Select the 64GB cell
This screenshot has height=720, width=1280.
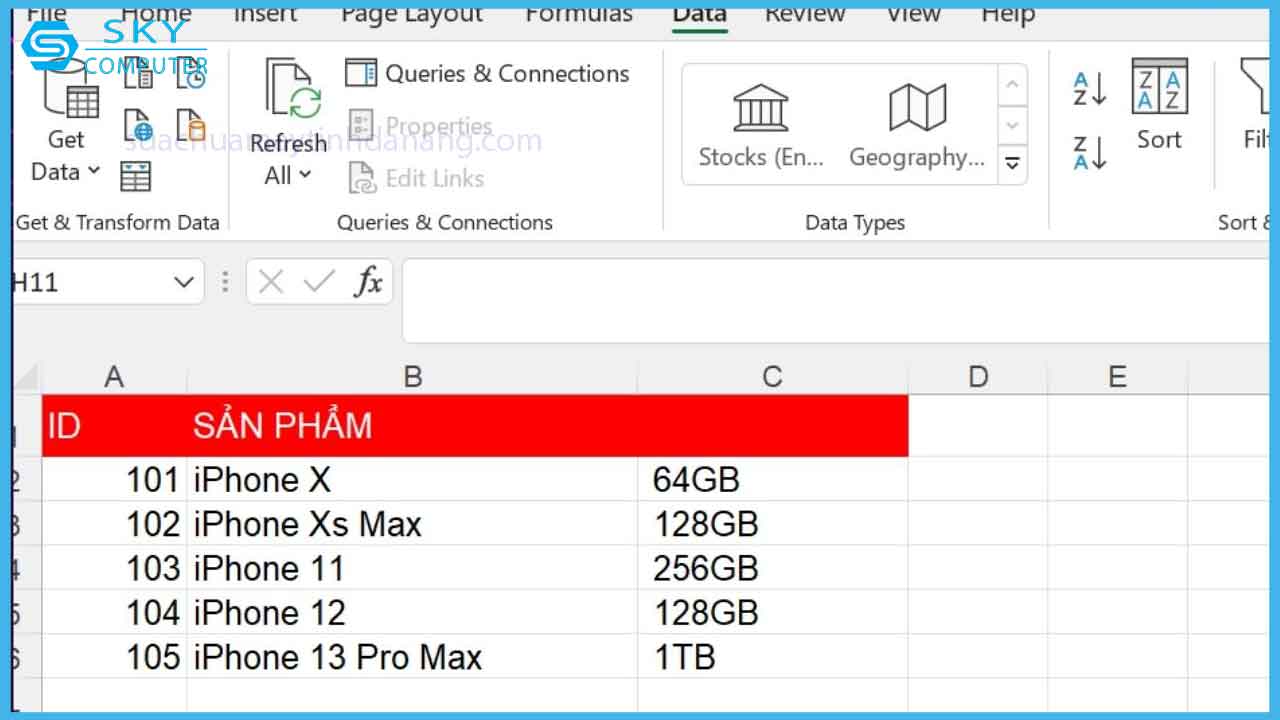click(772, 480)
